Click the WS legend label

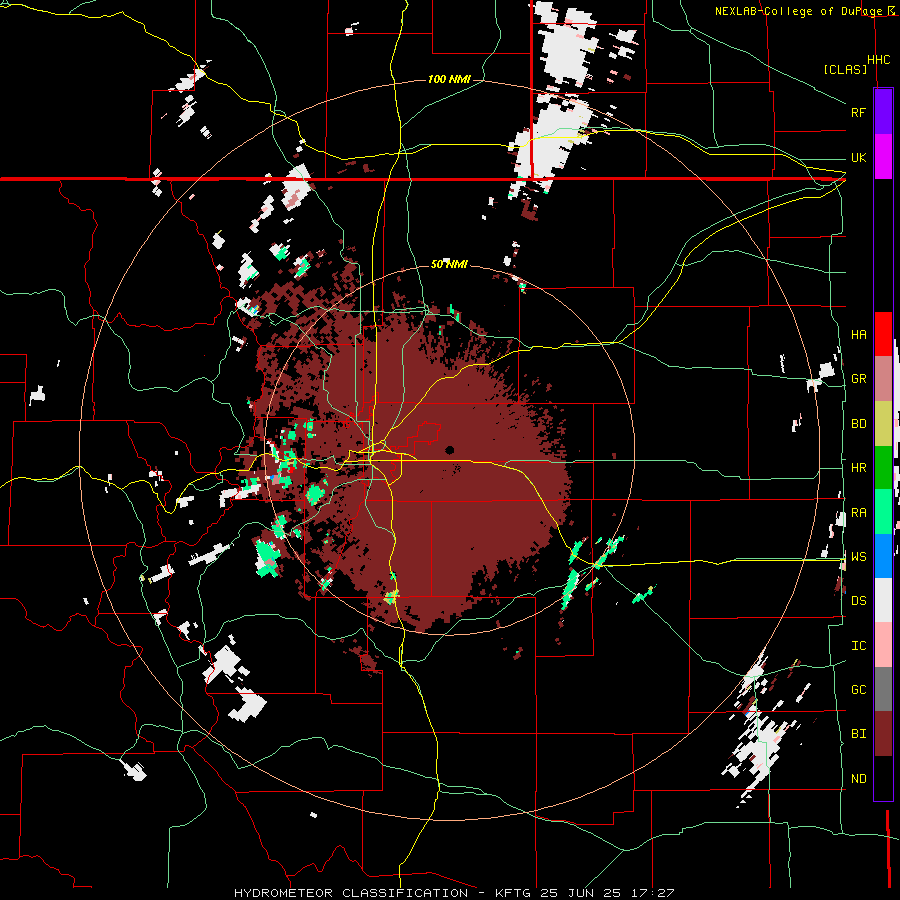pos(858,557)
